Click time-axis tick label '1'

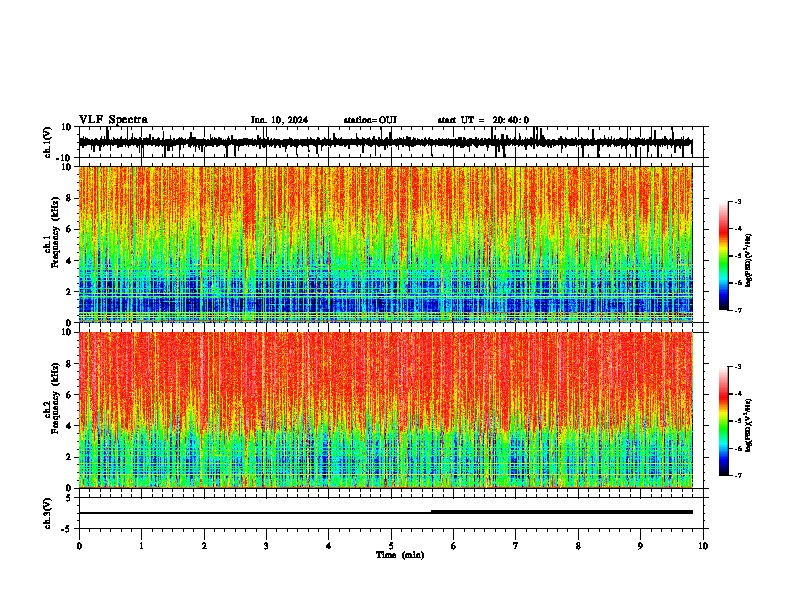pyautogui.click(x=141, y=546)
